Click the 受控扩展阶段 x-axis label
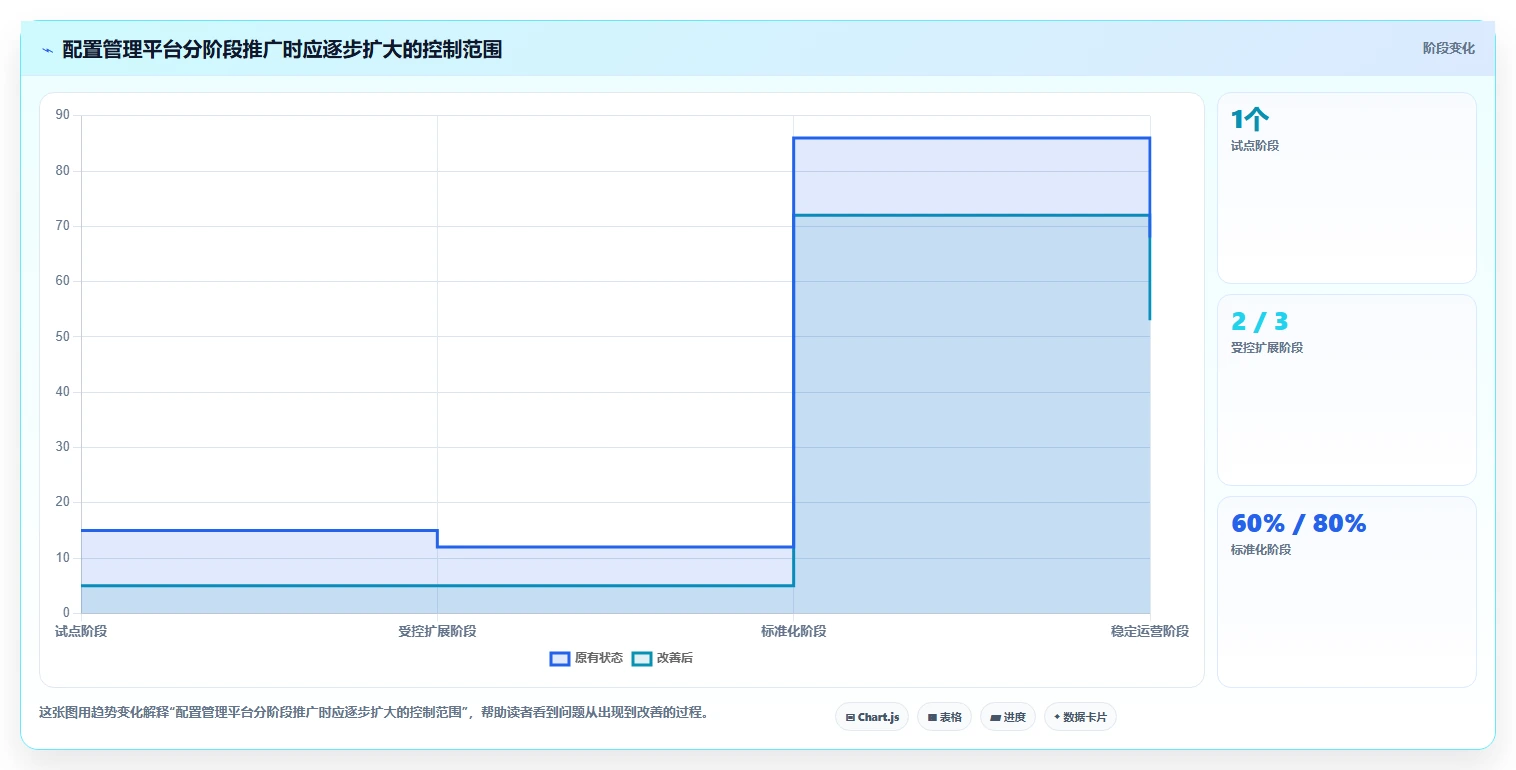 pyautogui.click(x=437, y=631)
